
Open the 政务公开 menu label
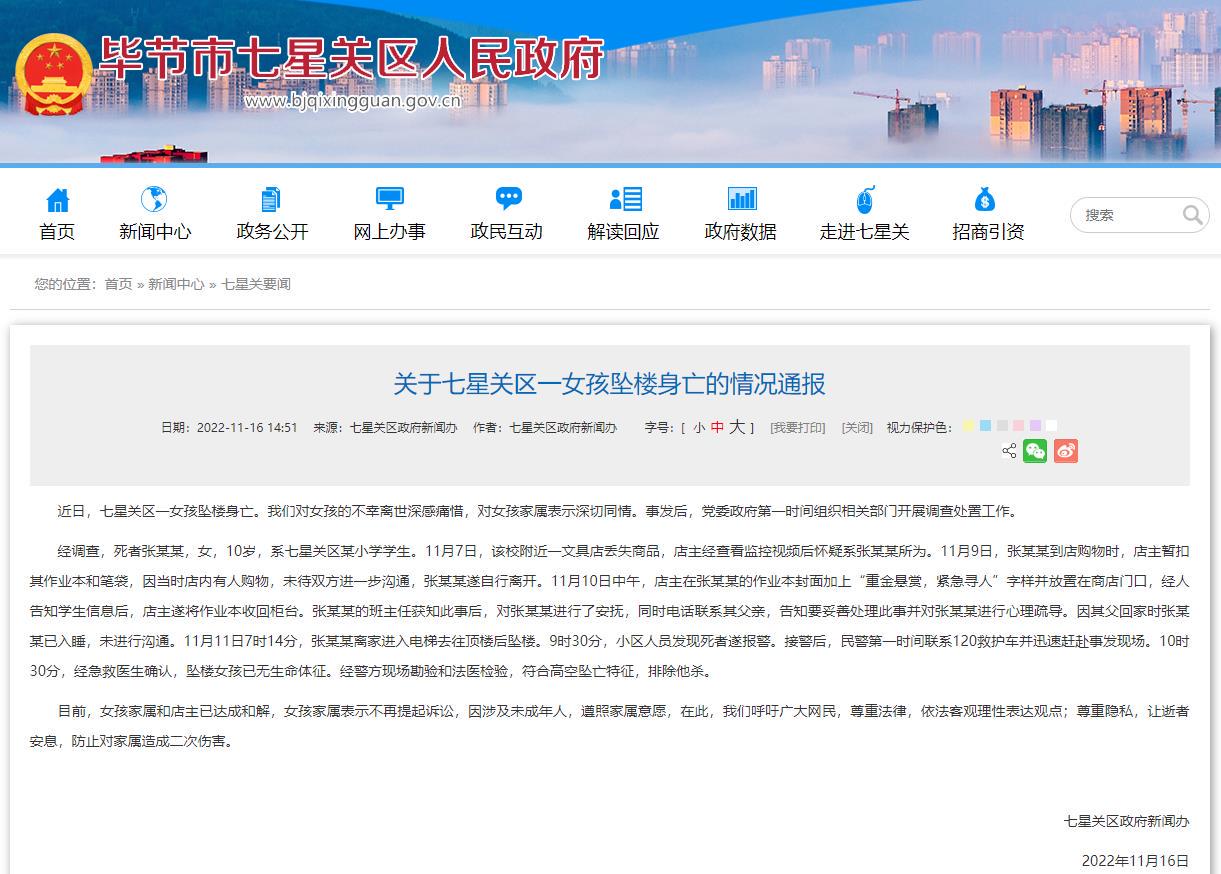(272, 232)
